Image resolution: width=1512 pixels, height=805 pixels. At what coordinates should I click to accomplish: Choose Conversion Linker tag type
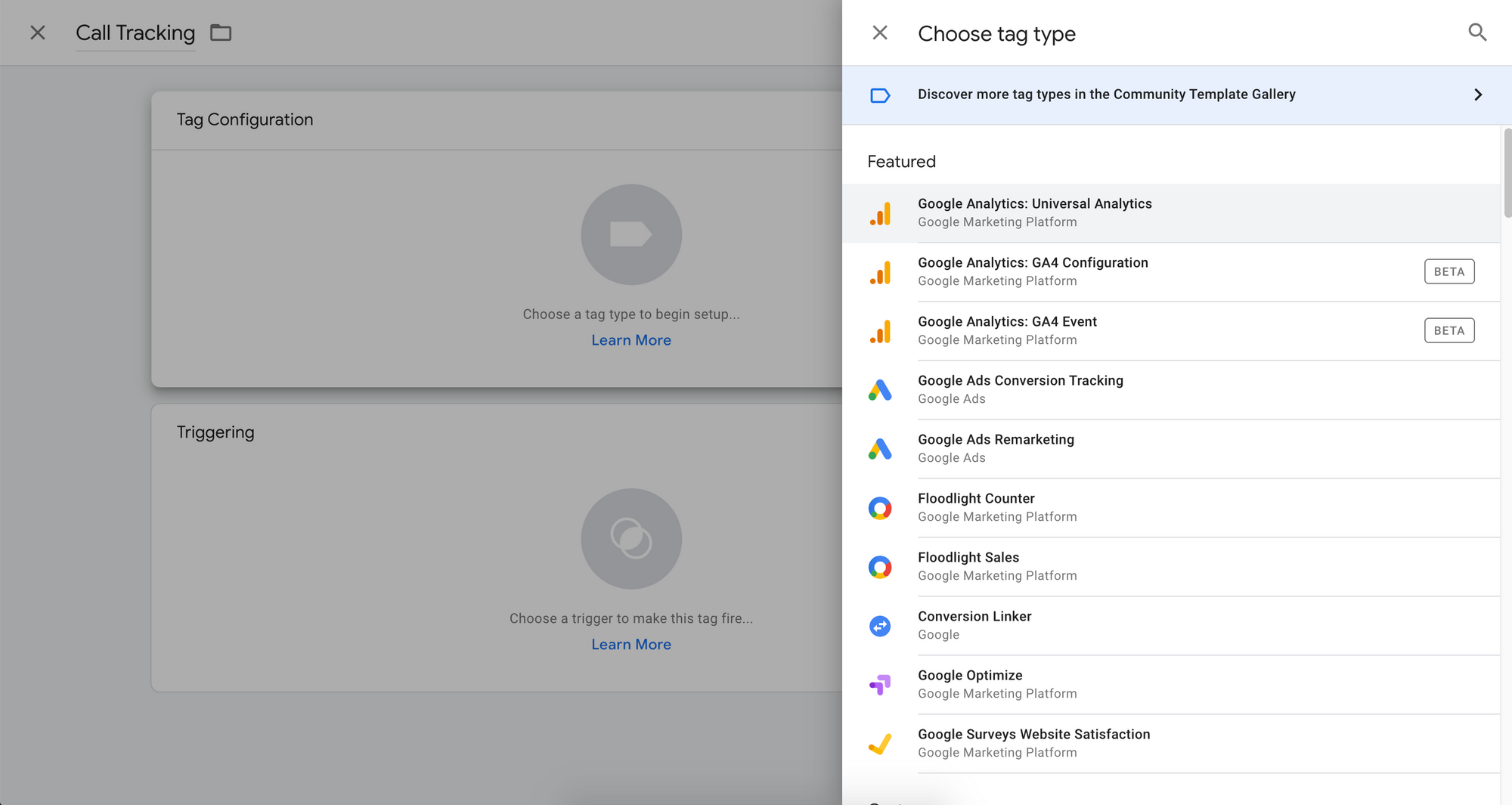pos(1171,626)
